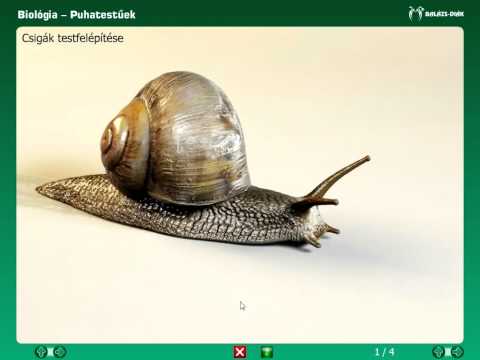Click the red X close icon
This screenshot has height=360, width=480.
tap(240, 352)
